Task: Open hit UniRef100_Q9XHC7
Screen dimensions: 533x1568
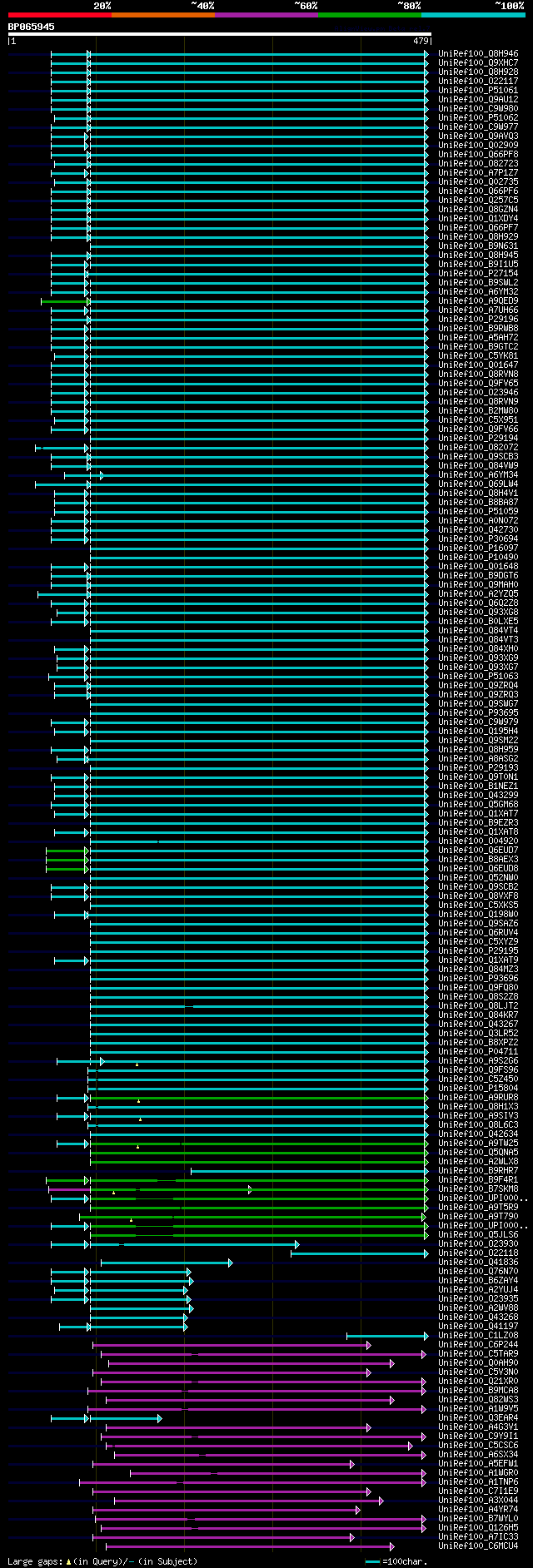Action: tap(478, 63)
